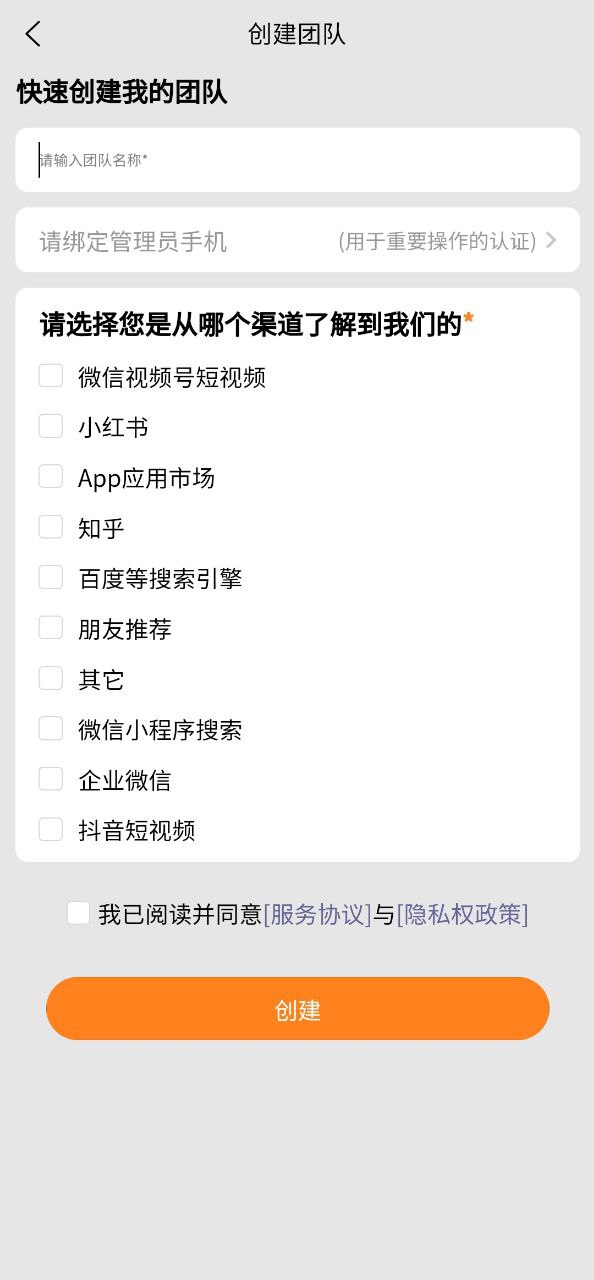Select the App应用市场 checkbox
Screen dimensions: 594x1280
point(51,477)
